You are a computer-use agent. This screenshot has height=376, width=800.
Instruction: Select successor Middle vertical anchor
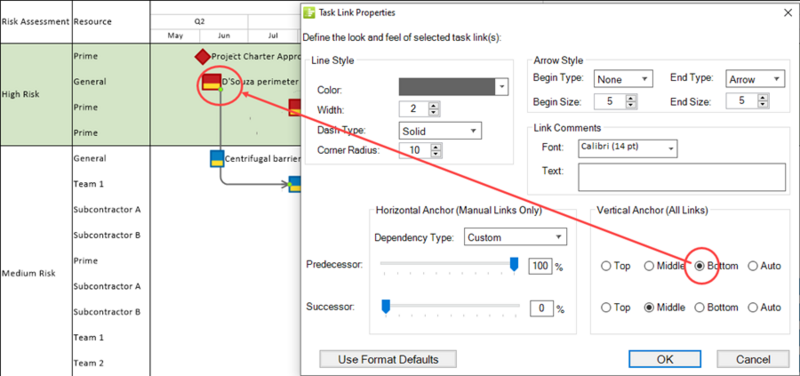point(649,308)
